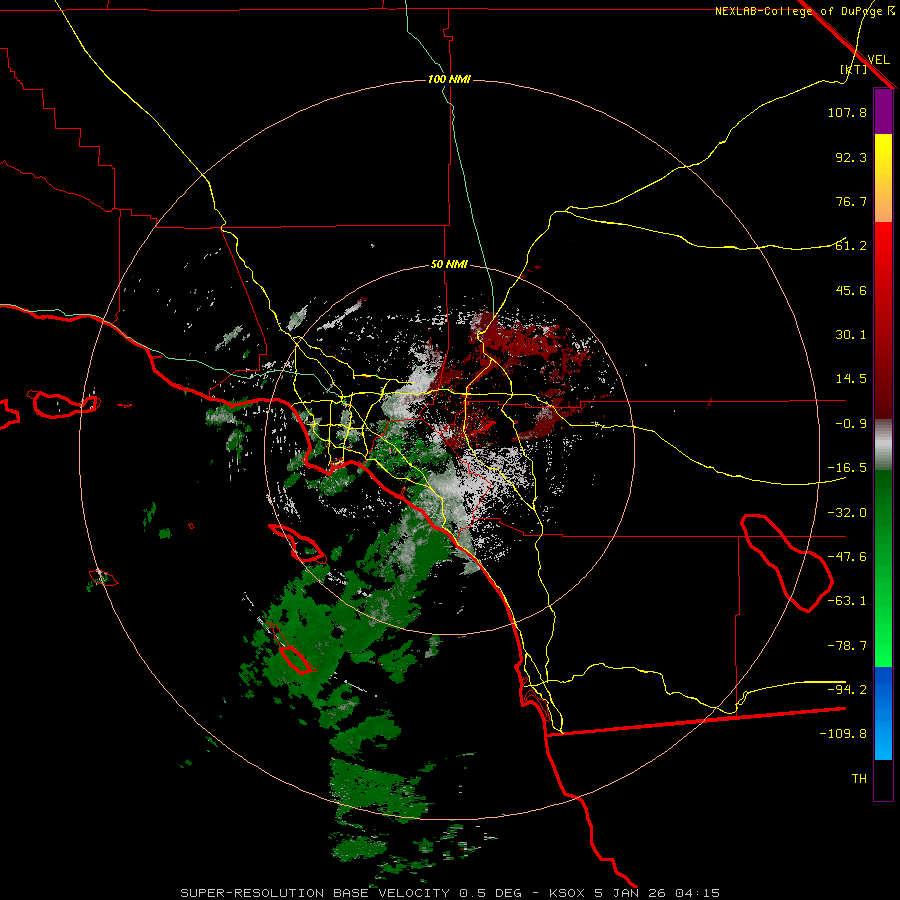Click the VEL label above the scale
Viewport: 900px width, 900px height.
pyautogui.click(x=878, y=59)
